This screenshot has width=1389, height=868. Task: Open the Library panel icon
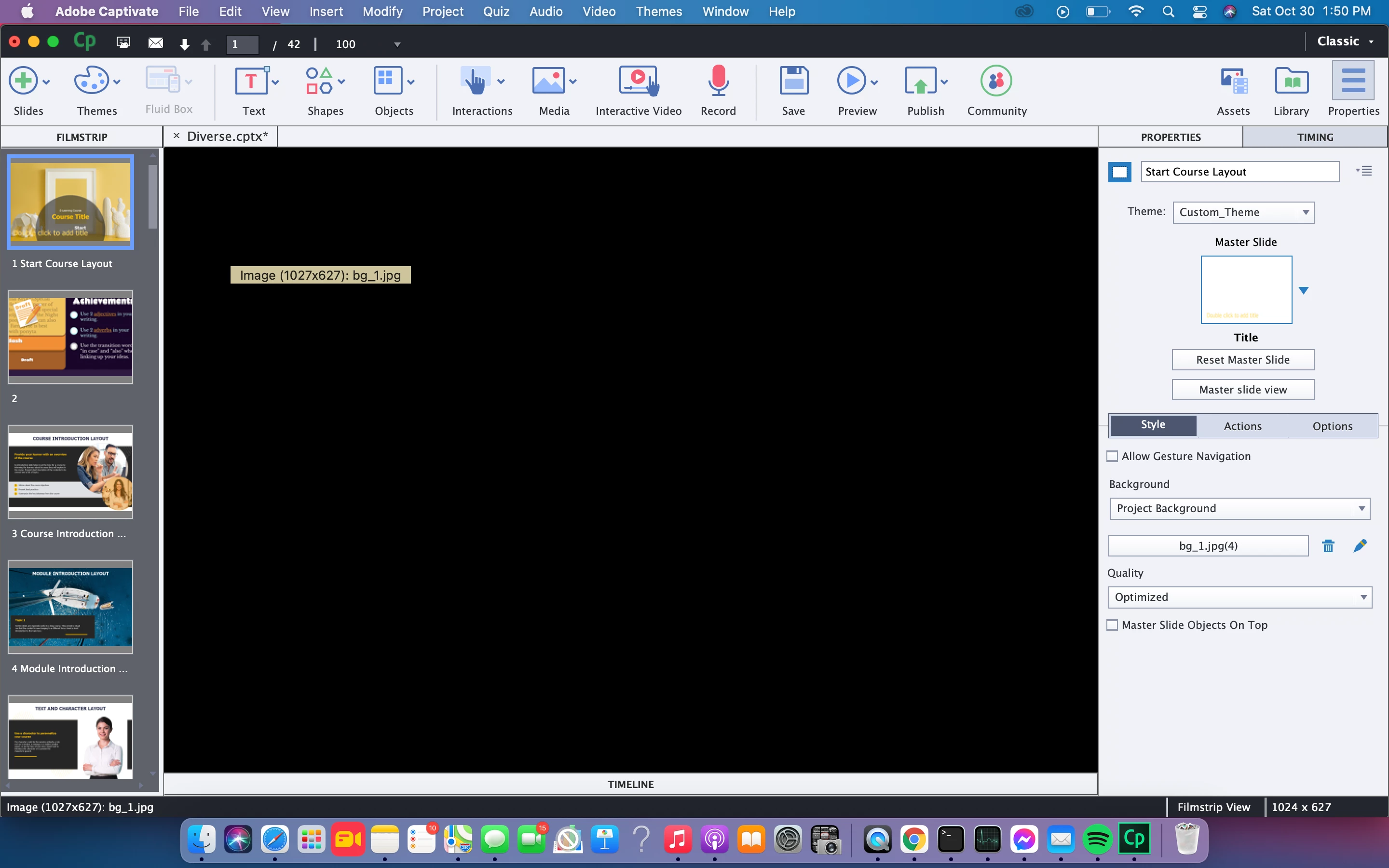point(1291,81)
